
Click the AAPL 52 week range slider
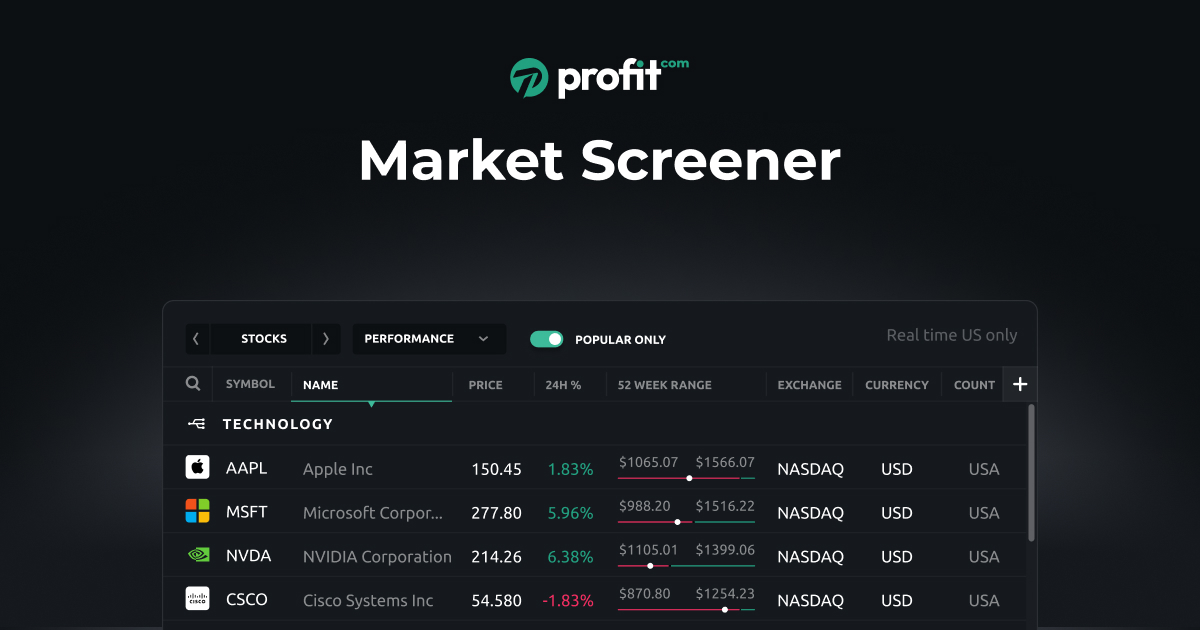687,478
